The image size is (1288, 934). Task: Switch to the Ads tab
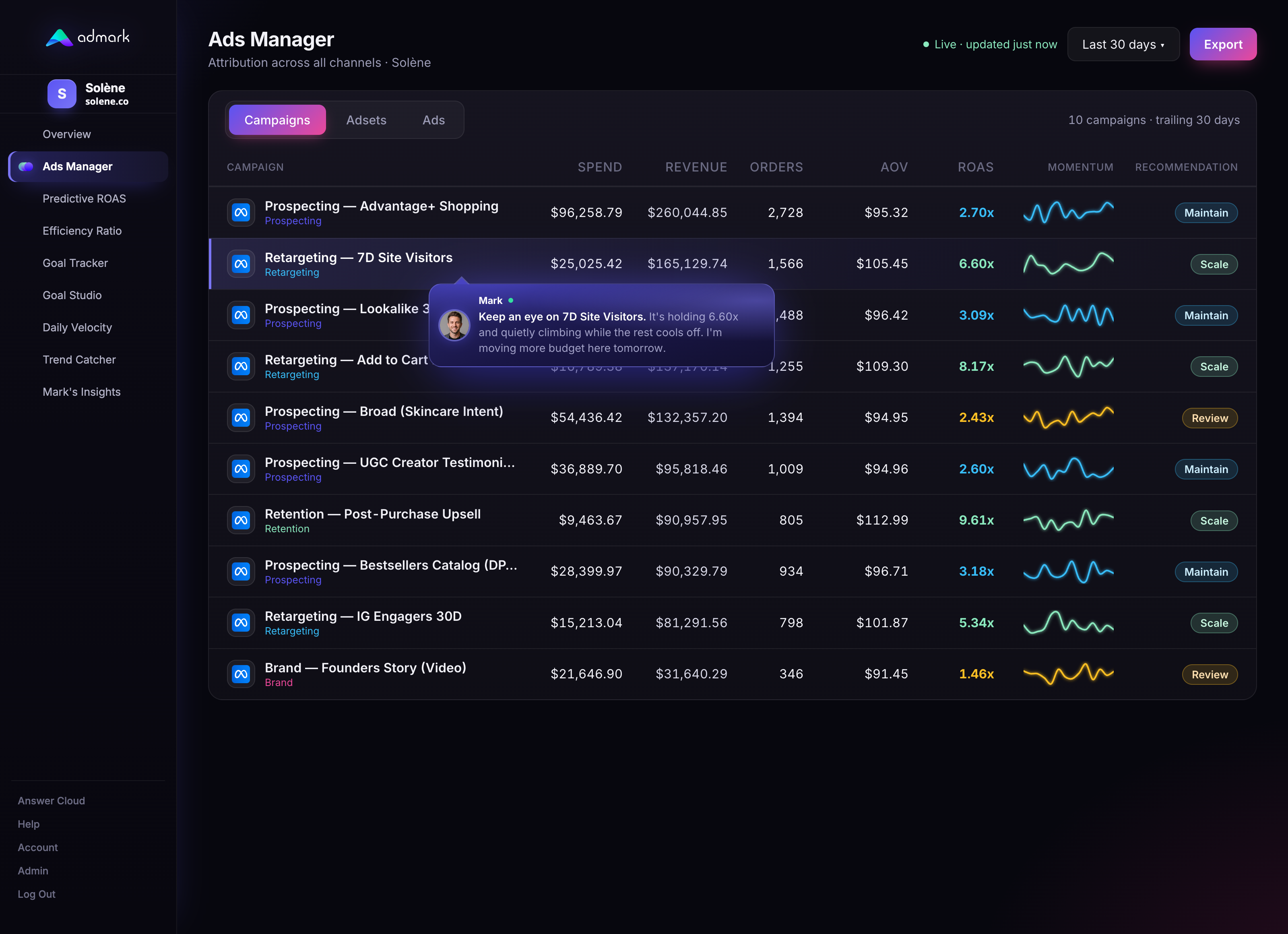(433, 120)
